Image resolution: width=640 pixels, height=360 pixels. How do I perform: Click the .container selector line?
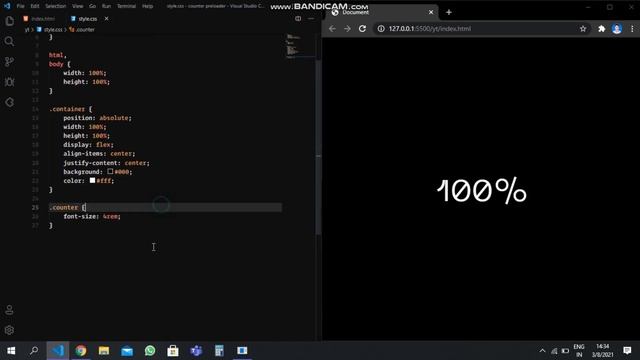click(x=70, y=109)
